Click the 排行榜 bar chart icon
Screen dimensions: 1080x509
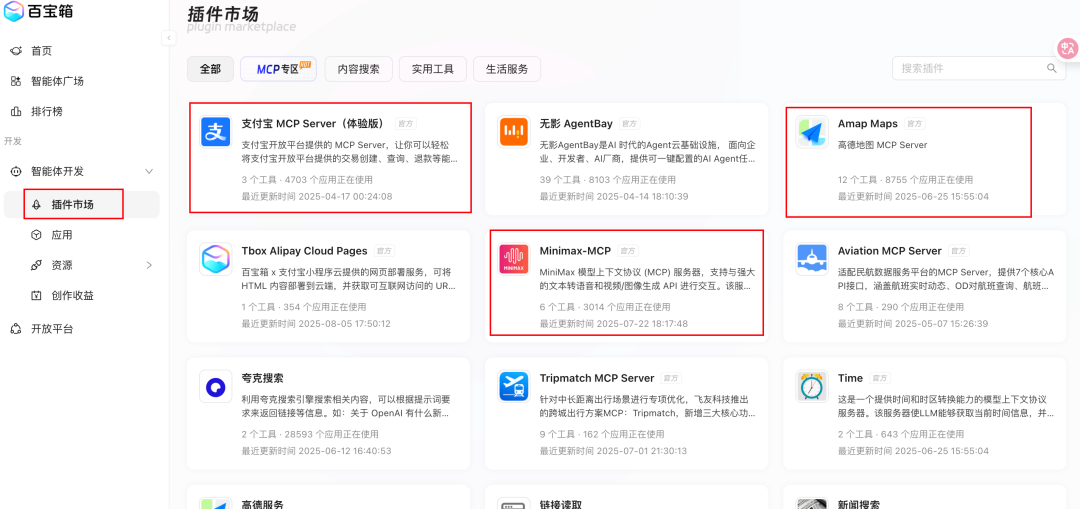pos(16,112)
